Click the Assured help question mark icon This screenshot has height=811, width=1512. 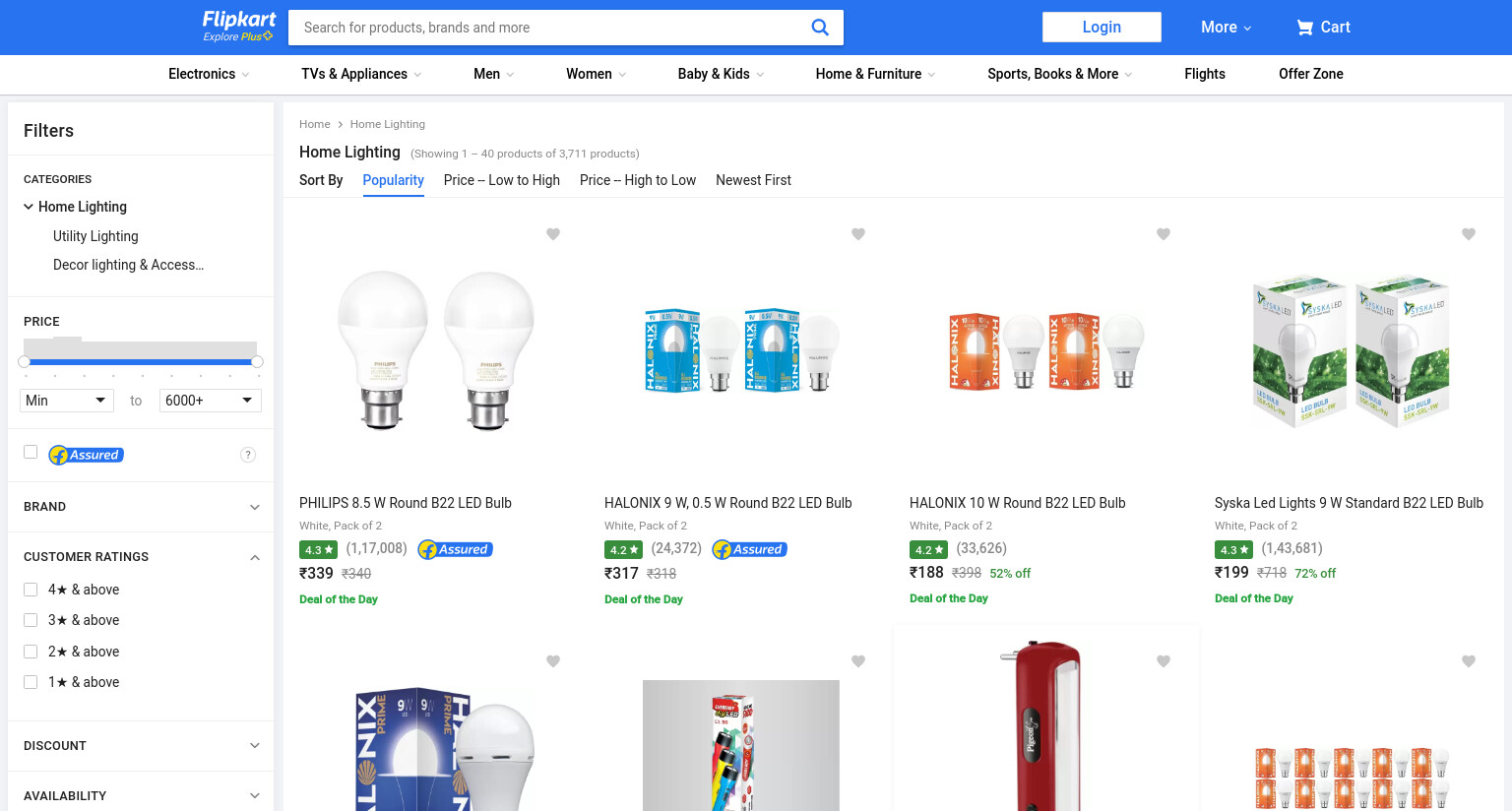[x=248, y=455]
